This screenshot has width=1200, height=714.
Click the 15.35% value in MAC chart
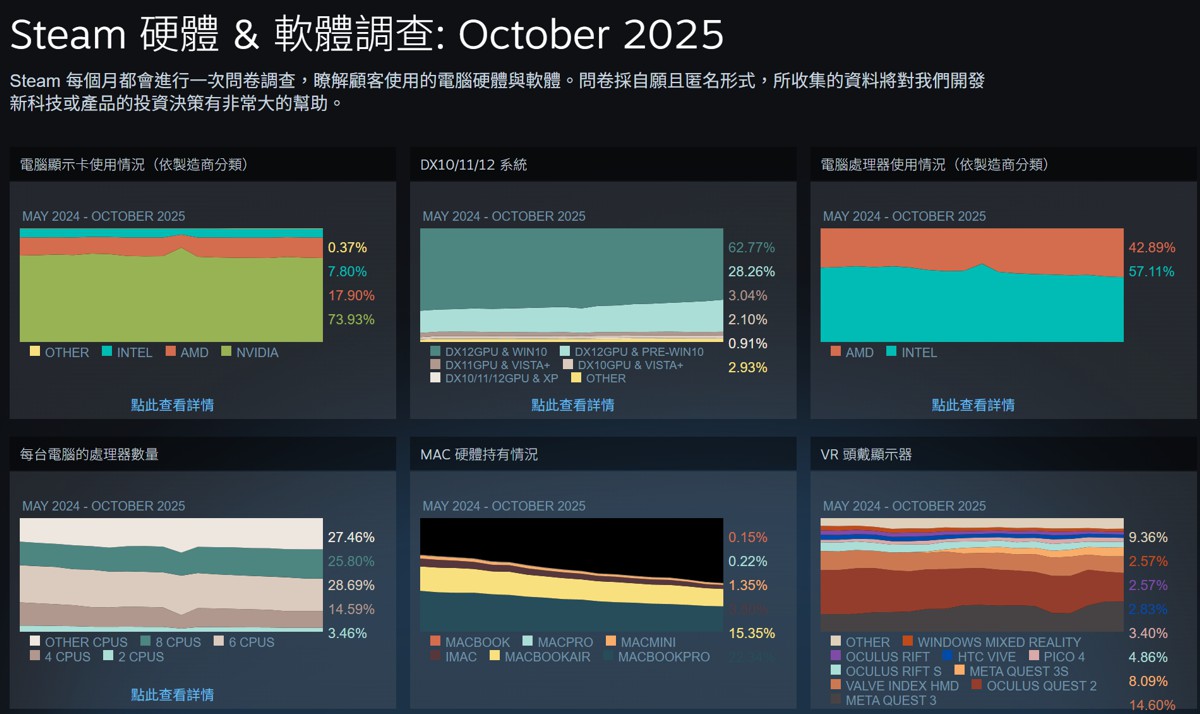coord(751,633)
